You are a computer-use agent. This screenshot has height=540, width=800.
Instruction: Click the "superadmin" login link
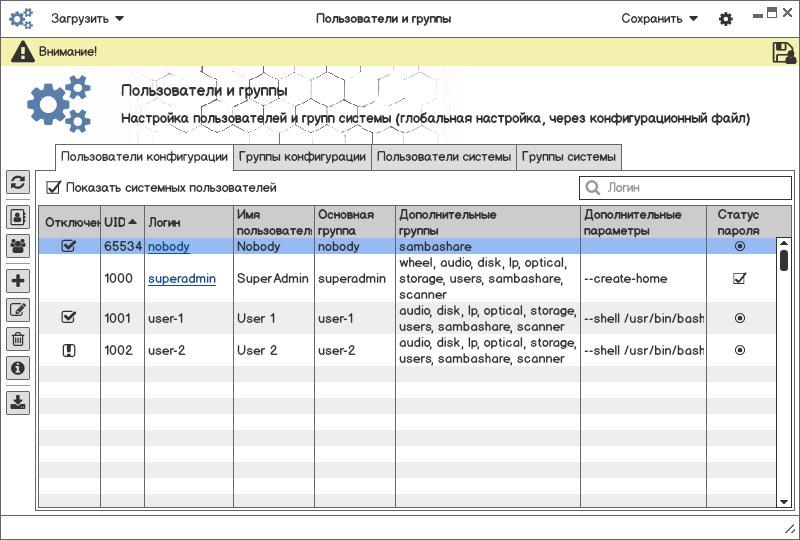pyautogui.click(x=182, y=279)
